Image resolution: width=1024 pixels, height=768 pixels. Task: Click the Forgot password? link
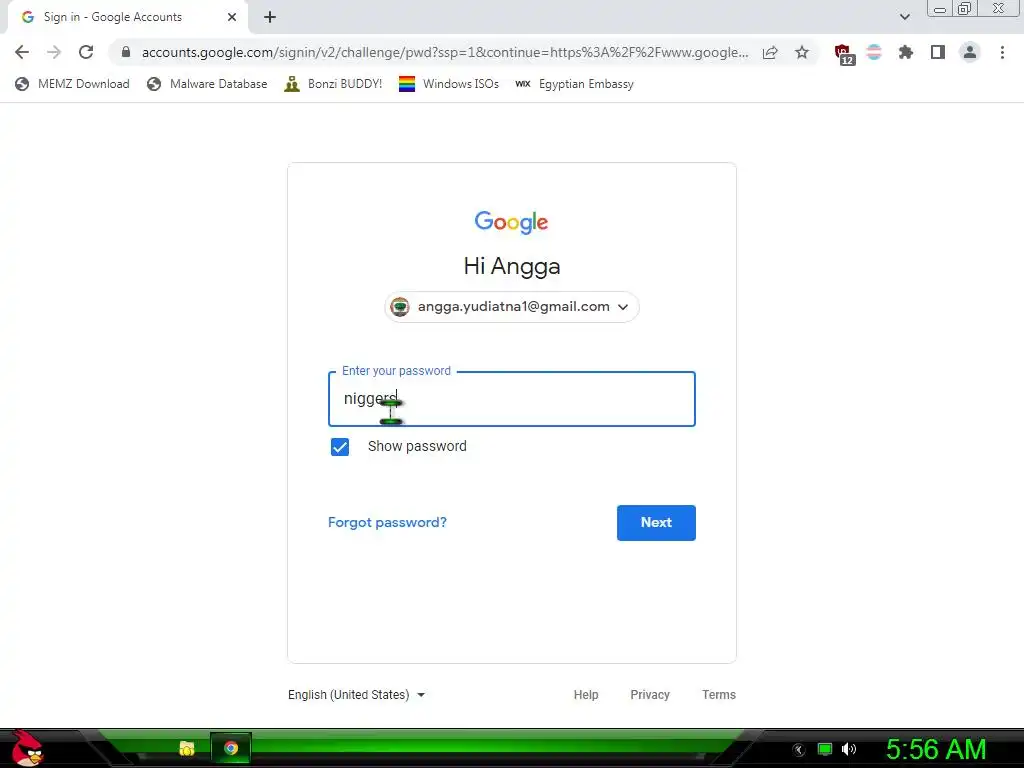tap(387, 522)
